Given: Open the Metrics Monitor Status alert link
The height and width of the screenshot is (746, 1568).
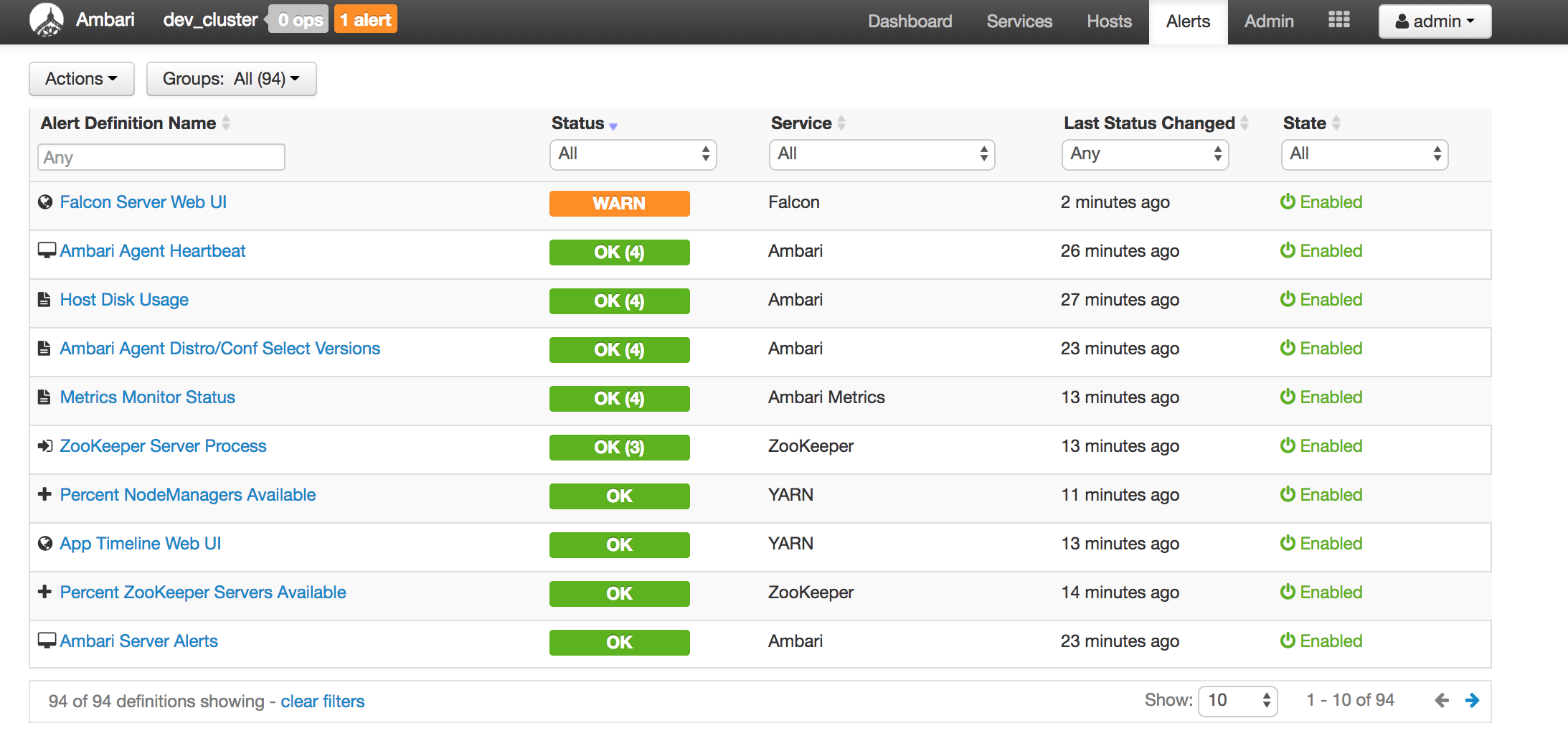Looking at the screenshot, I should [x=147, y=397].
